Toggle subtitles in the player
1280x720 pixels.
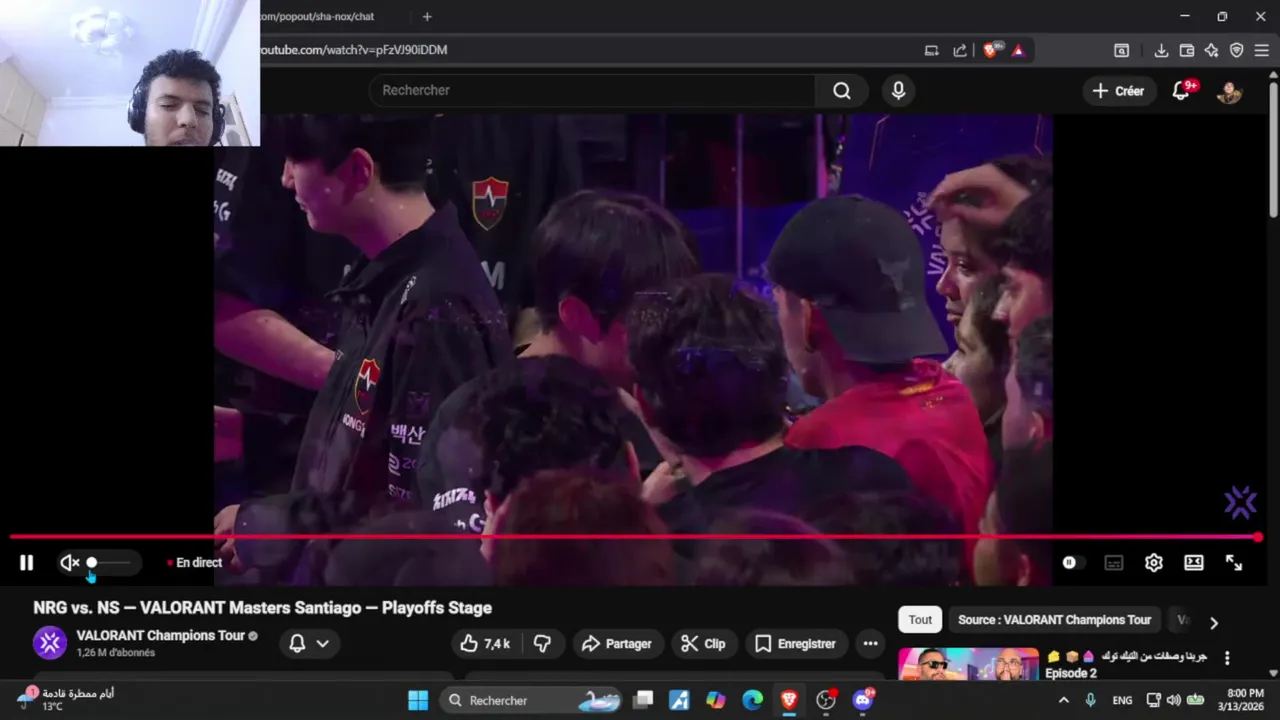1113,563
